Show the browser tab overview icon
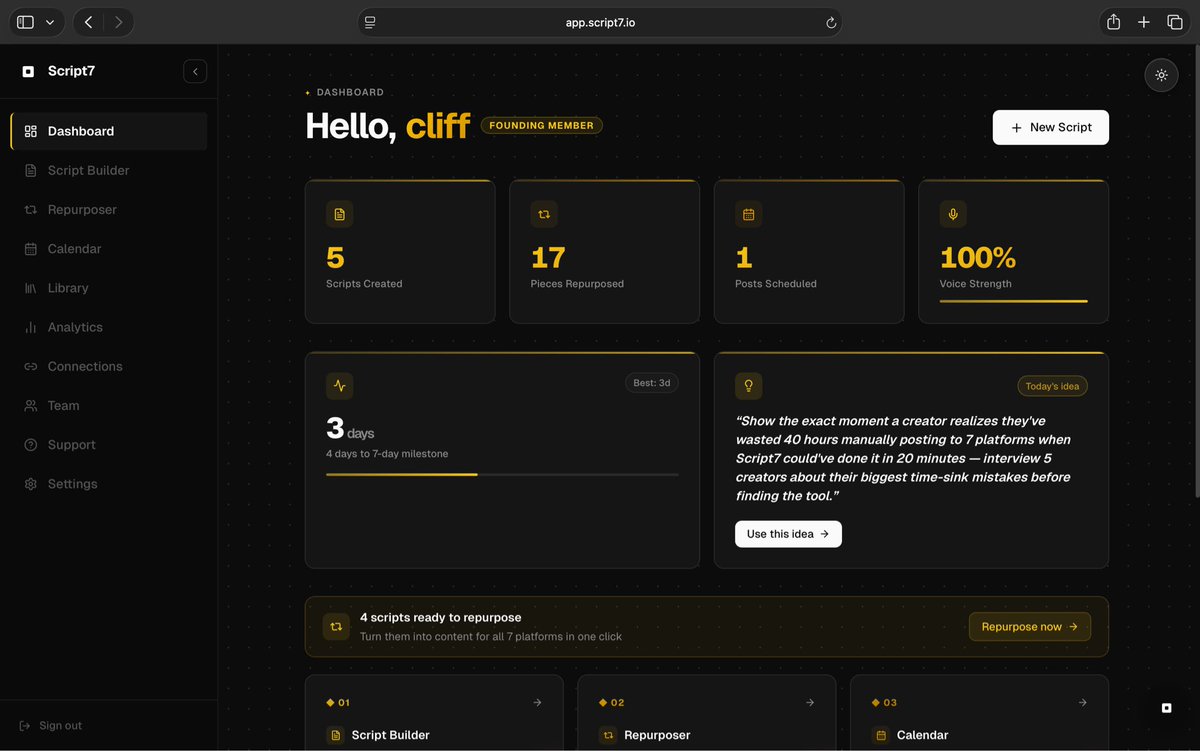The height and width of the screenshot is (751, 1200). click(1175, 22)
